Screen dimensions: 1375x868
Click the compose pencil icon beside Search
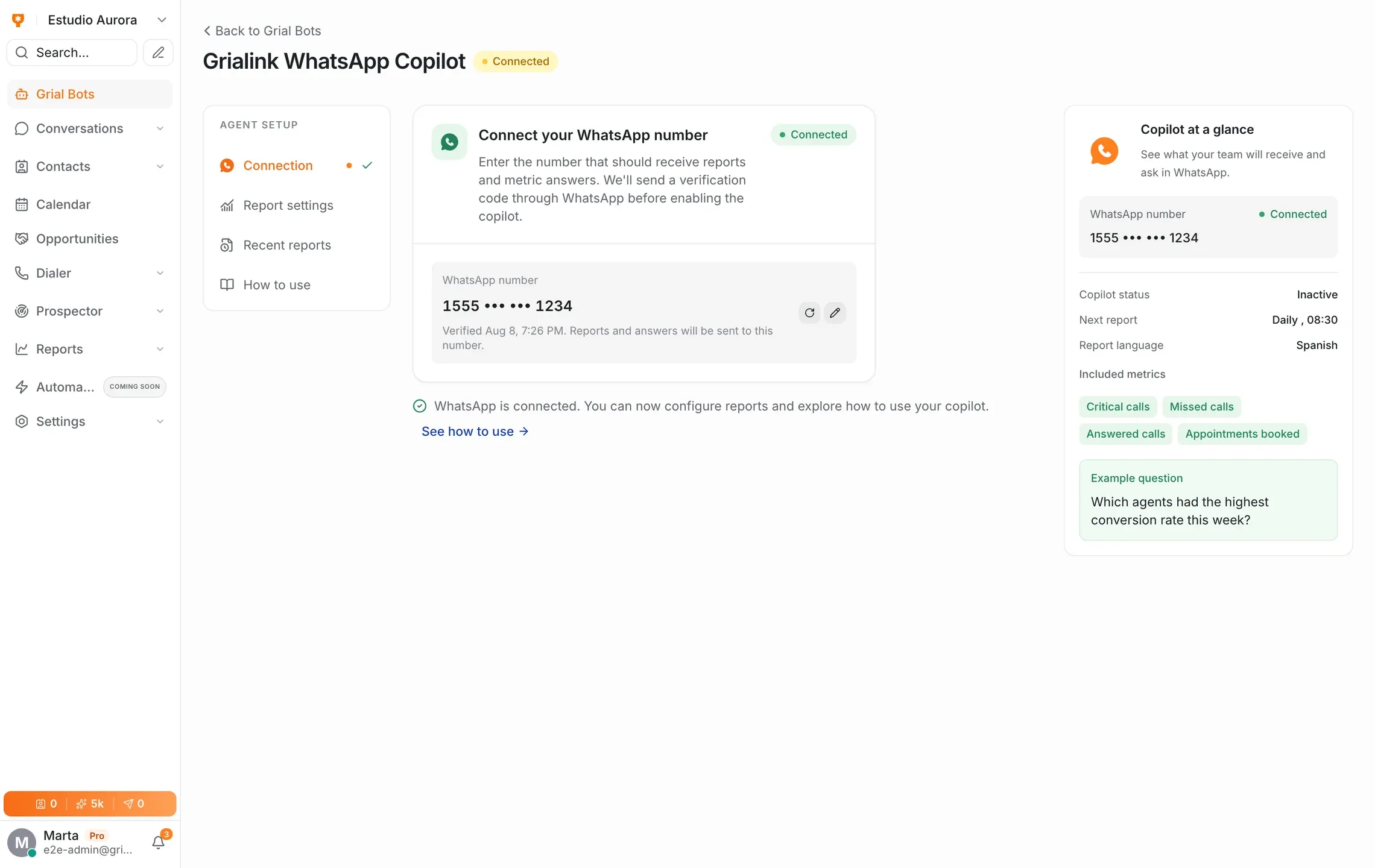click(158, 52)
